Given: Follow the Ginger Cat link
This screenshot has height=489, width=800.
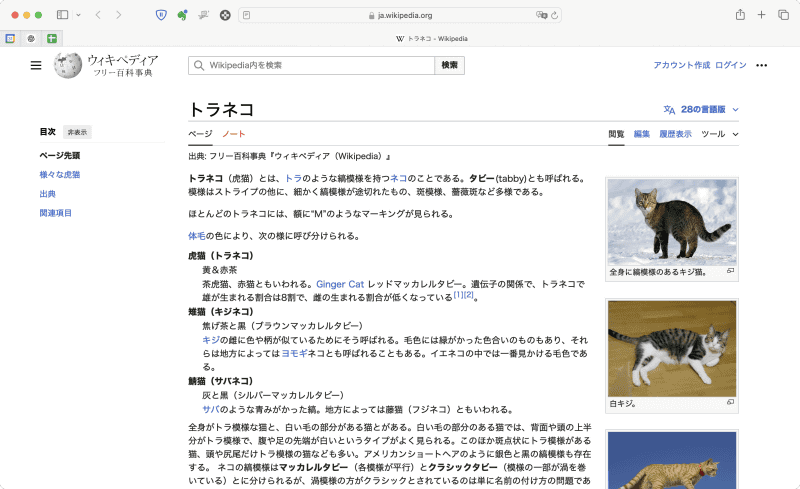Looking at the screenshot, I should click(340, 284).
